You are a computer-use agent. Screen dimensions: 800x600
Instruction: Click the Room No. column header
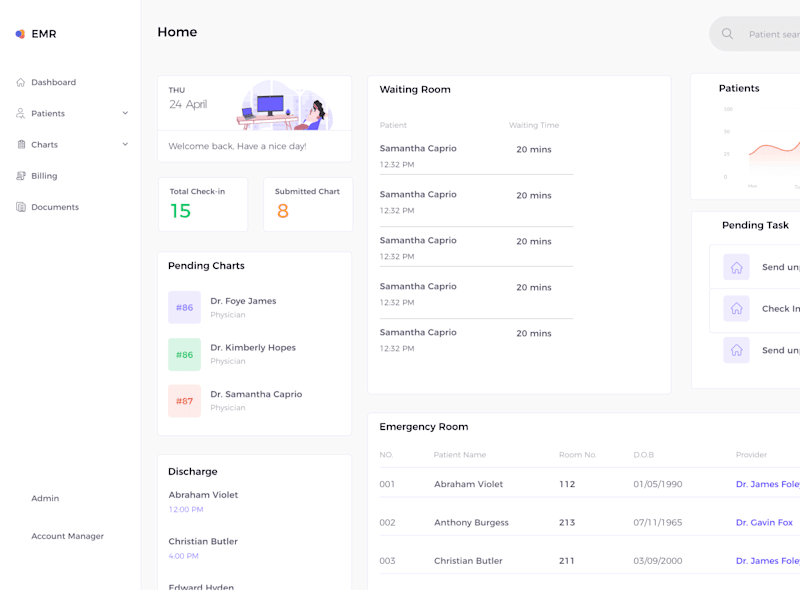578,455
